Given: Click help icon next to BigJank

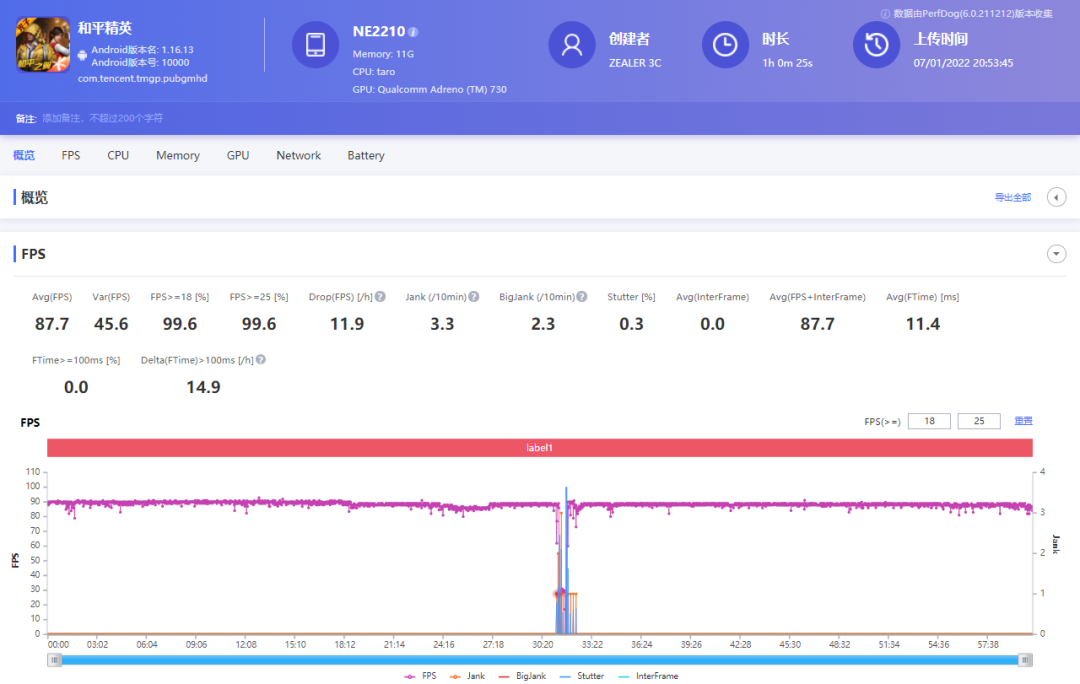Looking at the screenshot, I should click(x=582, y=297).
